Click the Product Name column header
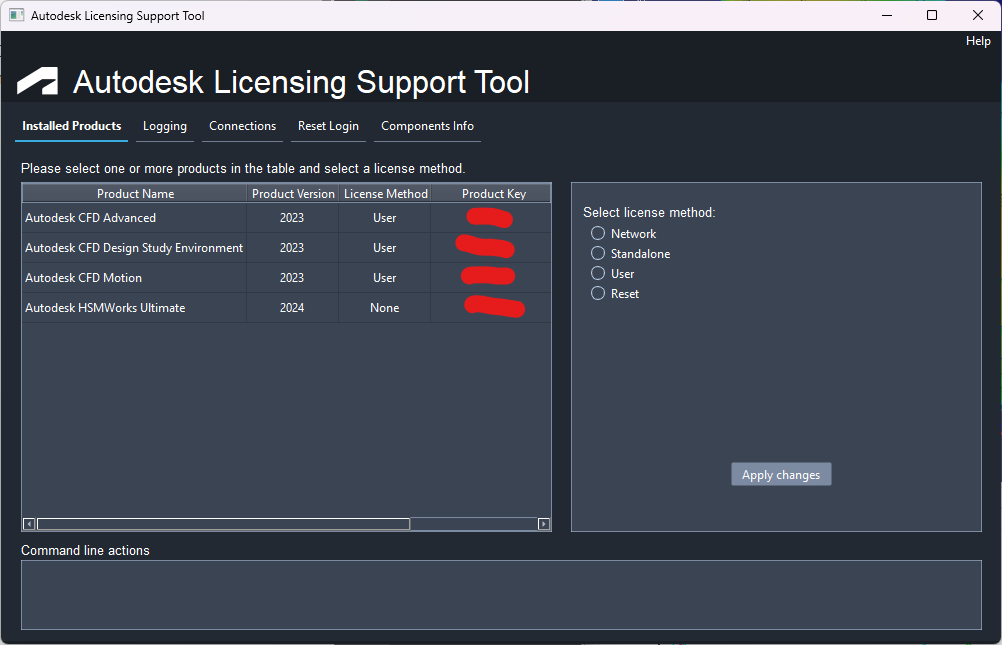The height and width of the screenshot is (645, 1002). (x=134, y=193)
